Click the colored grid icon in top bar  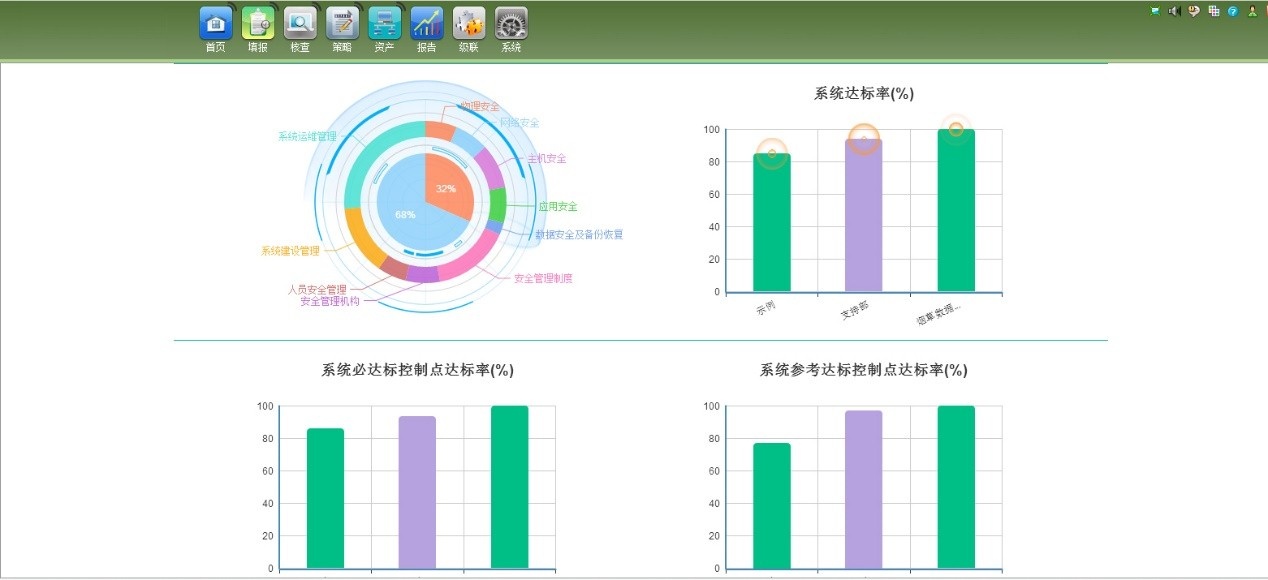[x=1214, y=11]
